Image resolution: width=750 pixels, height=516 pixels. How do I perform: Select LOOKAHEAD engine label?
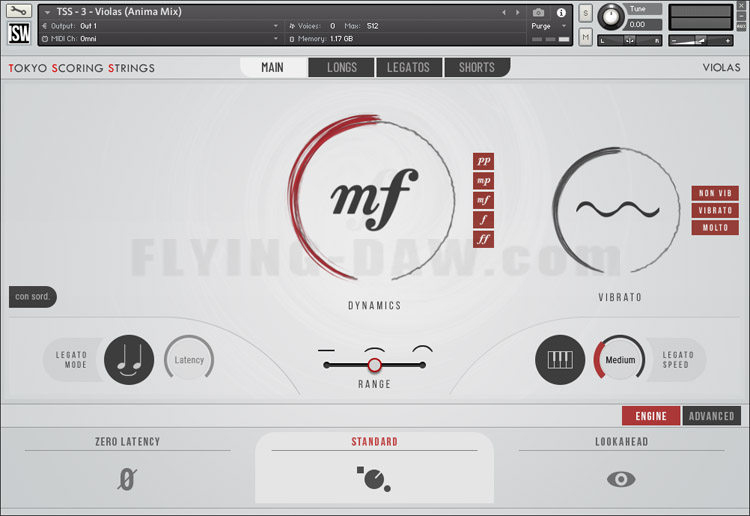[x=621, y=441]
